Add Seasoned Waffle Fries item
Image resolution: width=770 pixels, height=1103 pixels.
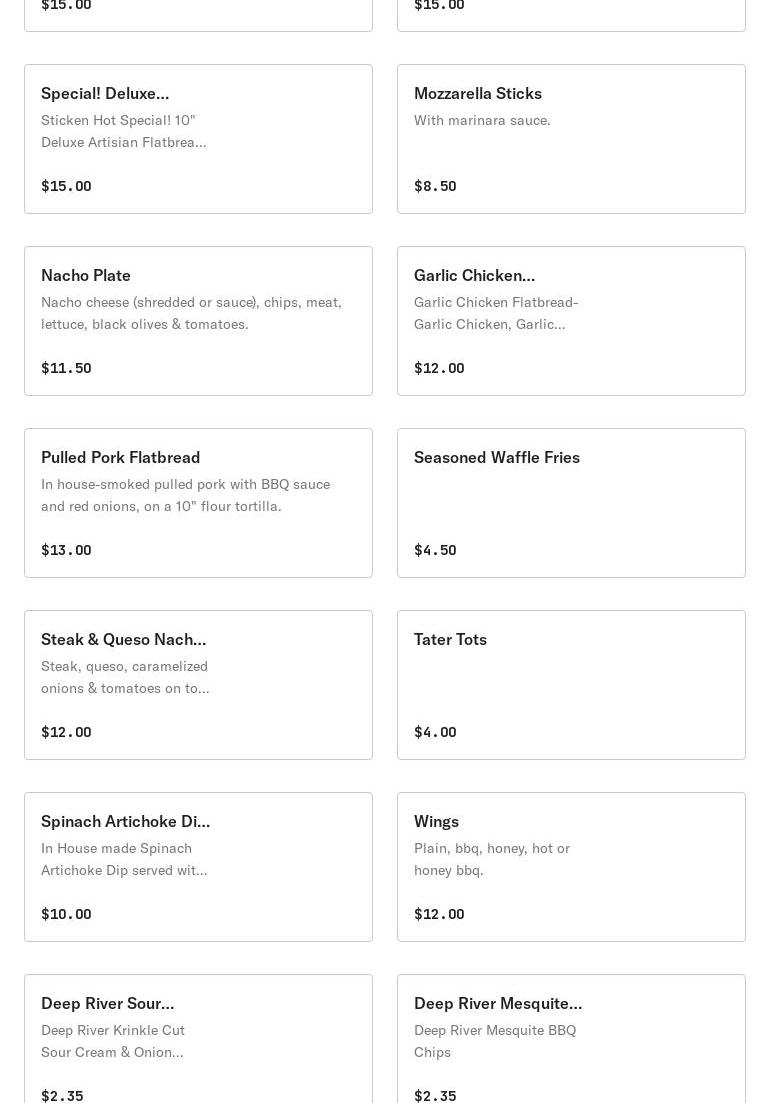click(x=571, y=503)
